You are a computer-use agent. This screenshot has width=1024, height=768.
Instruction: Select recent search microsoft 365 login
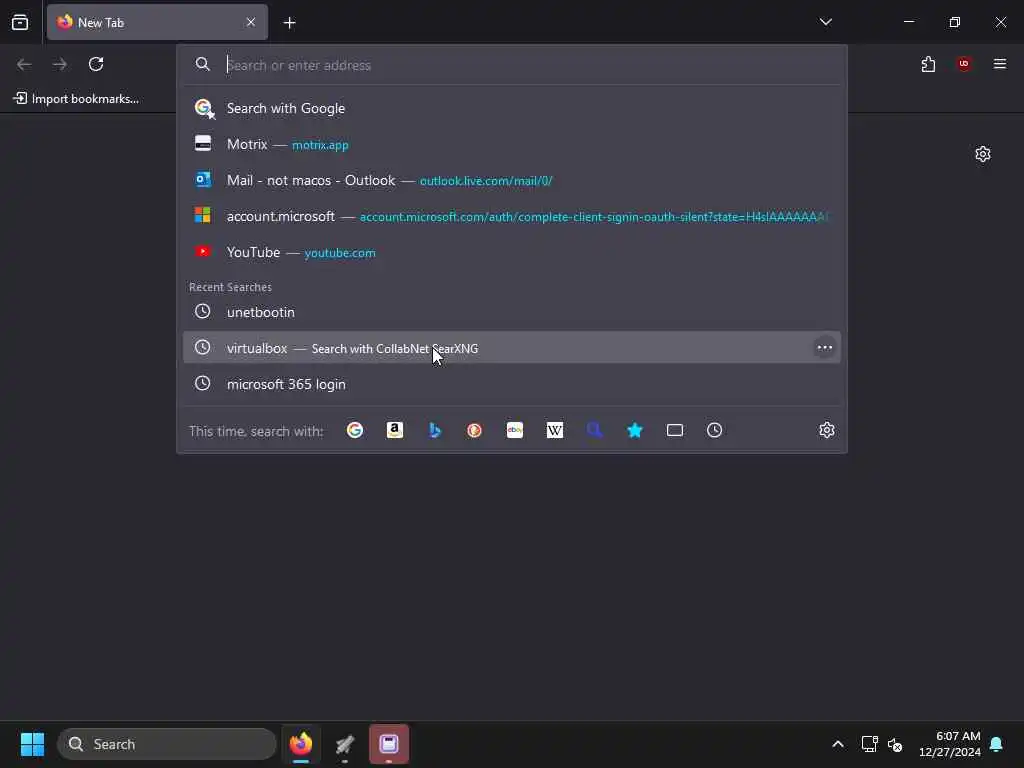[x=512, y=384]
